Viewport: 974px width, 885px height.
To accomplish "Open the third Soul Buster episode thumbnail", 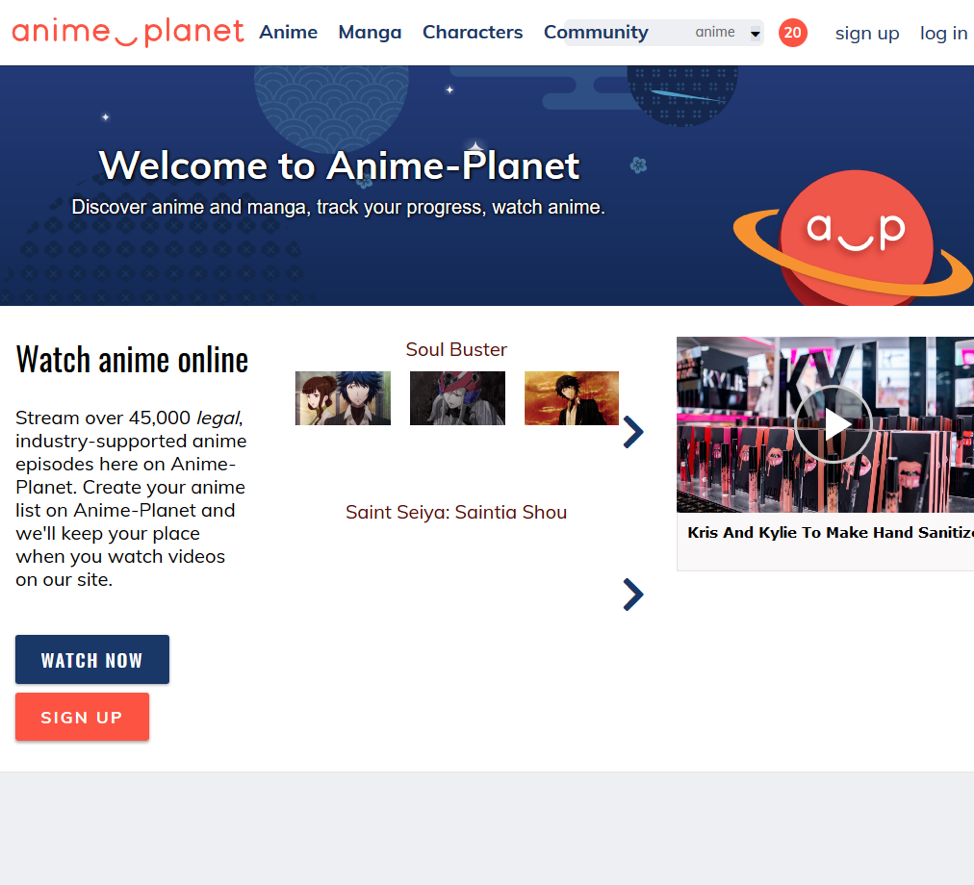I will (571, 398).
